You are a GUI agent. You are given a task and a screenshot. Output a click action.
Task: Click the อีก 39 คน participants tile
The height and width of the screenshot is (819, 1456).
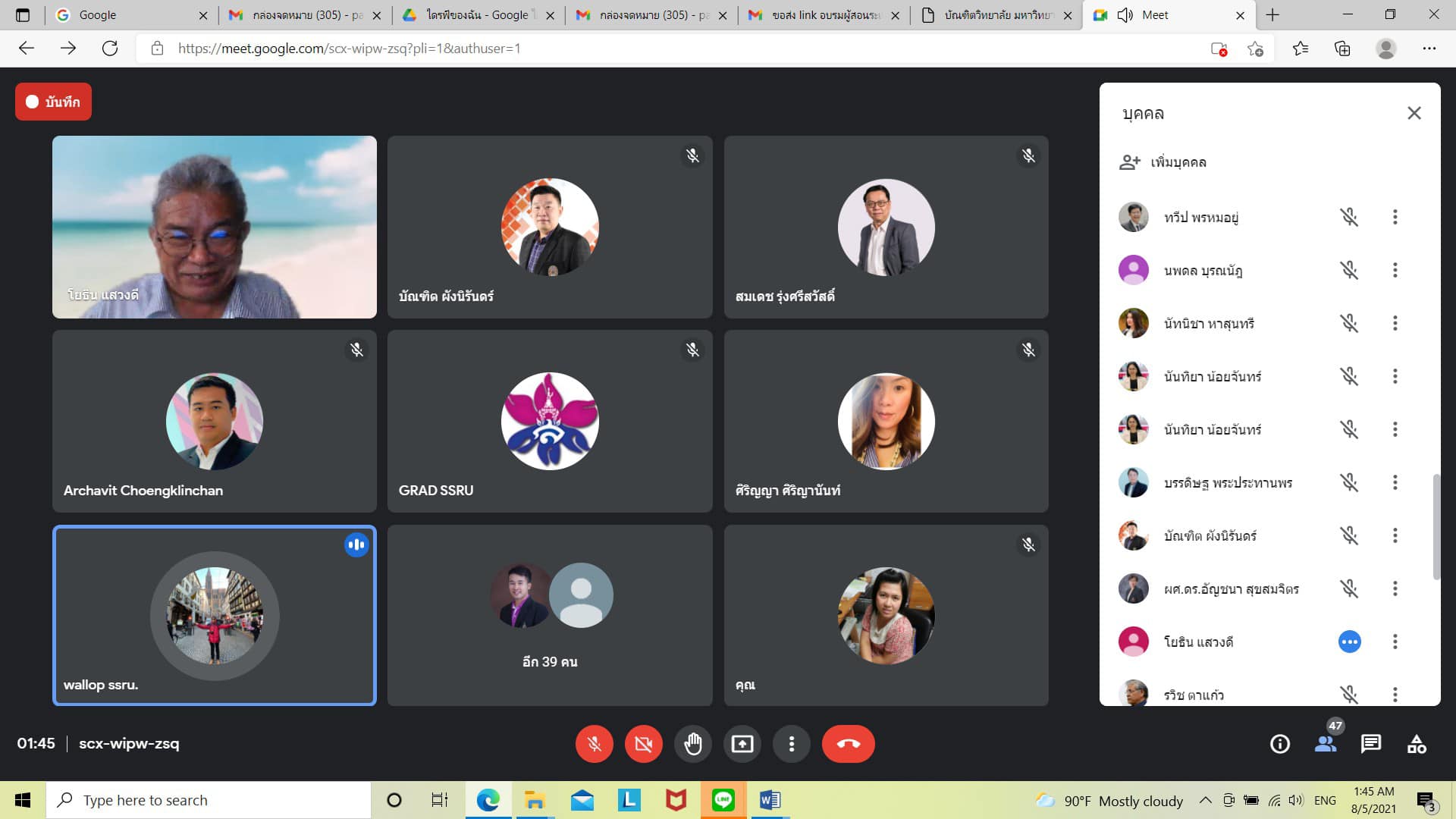tap(550, 615)
